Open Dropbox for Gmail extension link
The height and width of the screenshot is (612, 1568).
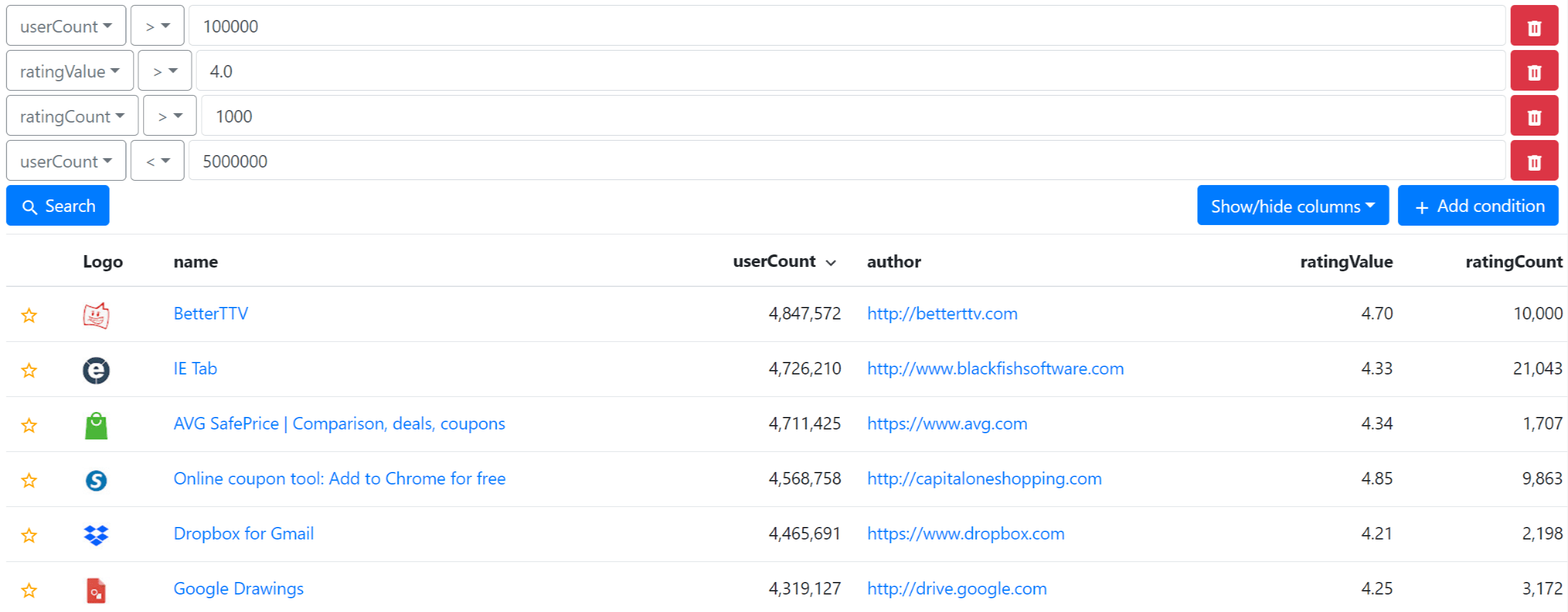pos(244,533)
